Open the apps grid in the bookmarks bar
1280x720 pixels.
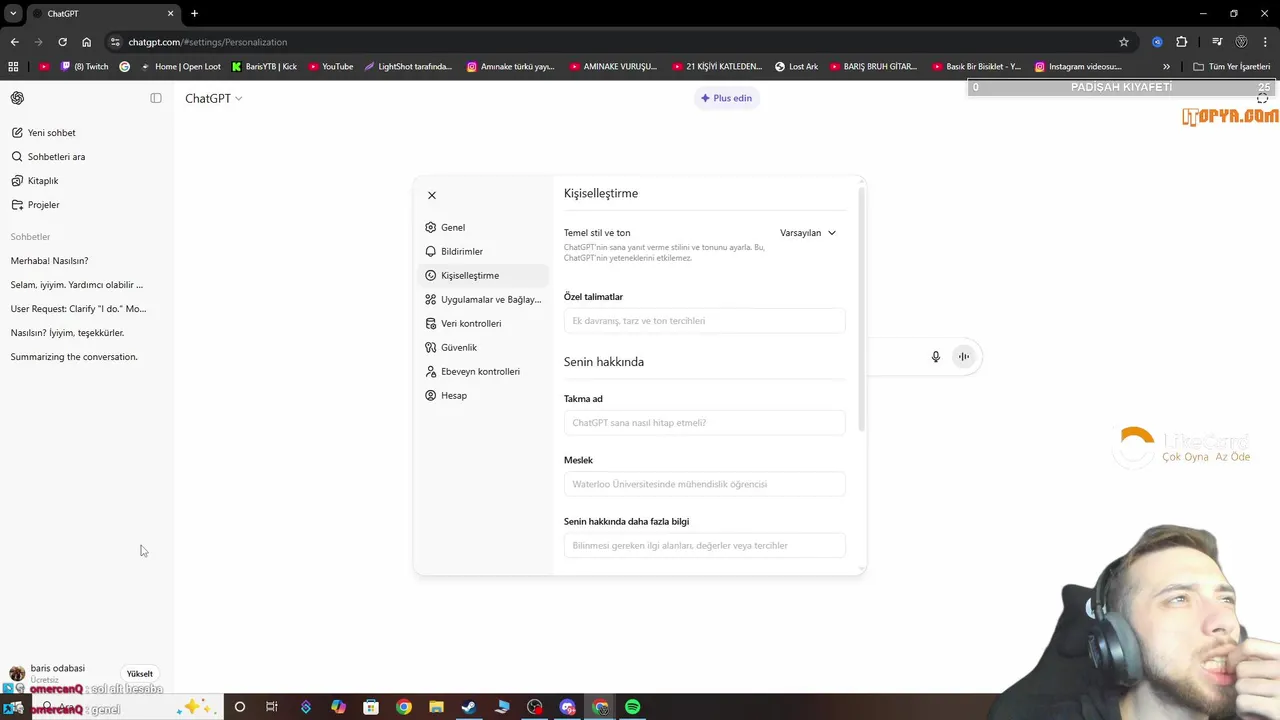(13, 67)
